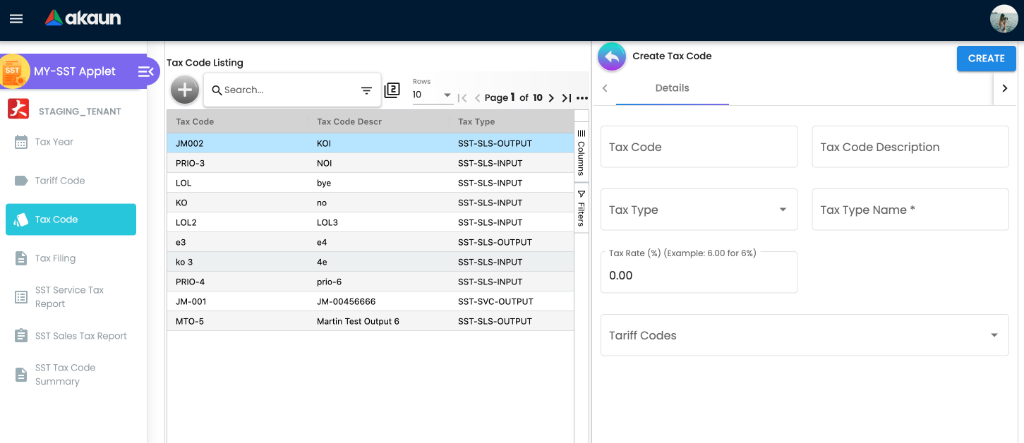
Task: Toggle the Columns side panel
Action: (581, 153)
